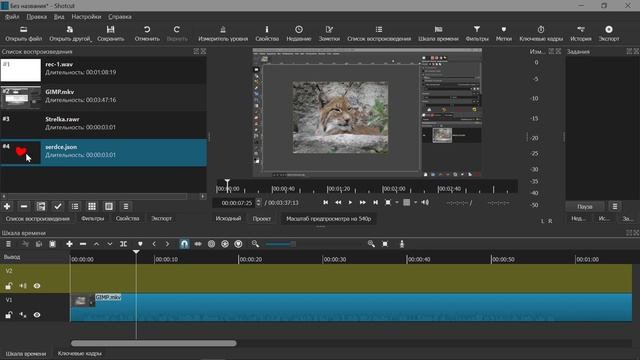
Task: Fast forward playback in player
Action: [x=362, y=202]
